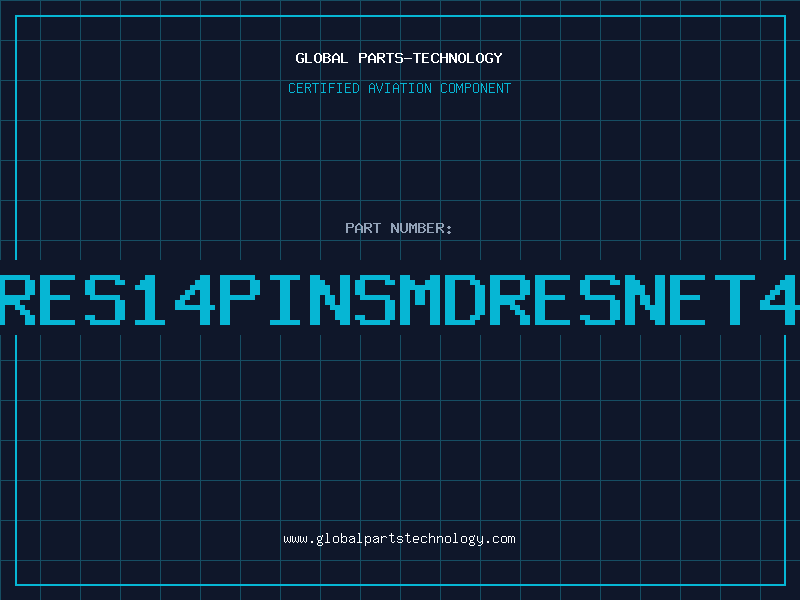
Task: Select the large part number text
Action: pyautogui.click(x=400, y=299)
